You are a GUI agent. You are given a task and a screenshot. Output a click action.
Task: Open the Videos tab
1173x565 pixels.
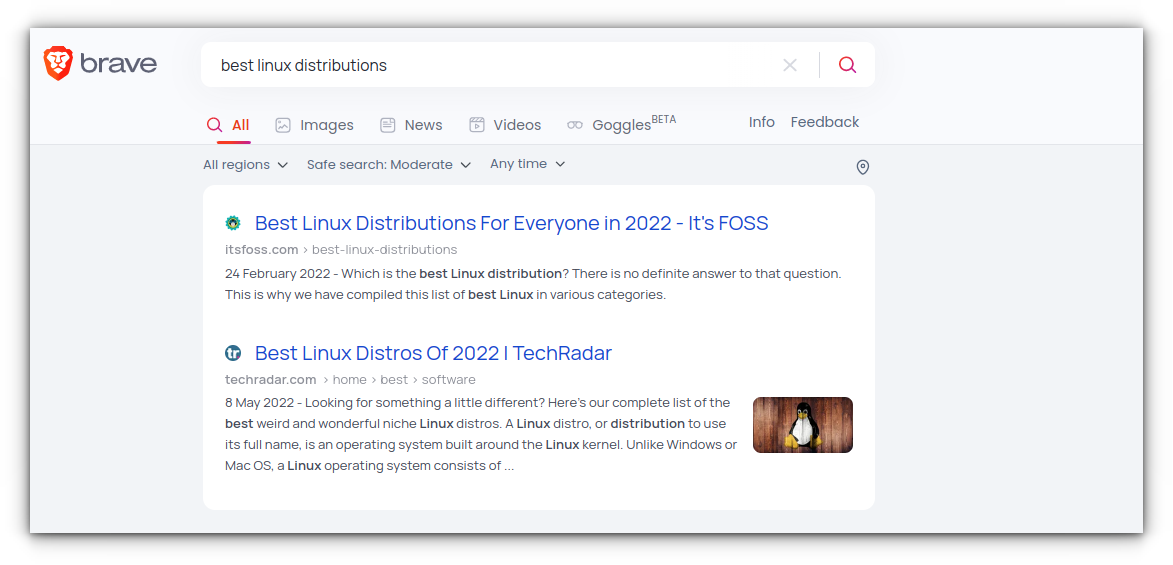pos(505,125)
